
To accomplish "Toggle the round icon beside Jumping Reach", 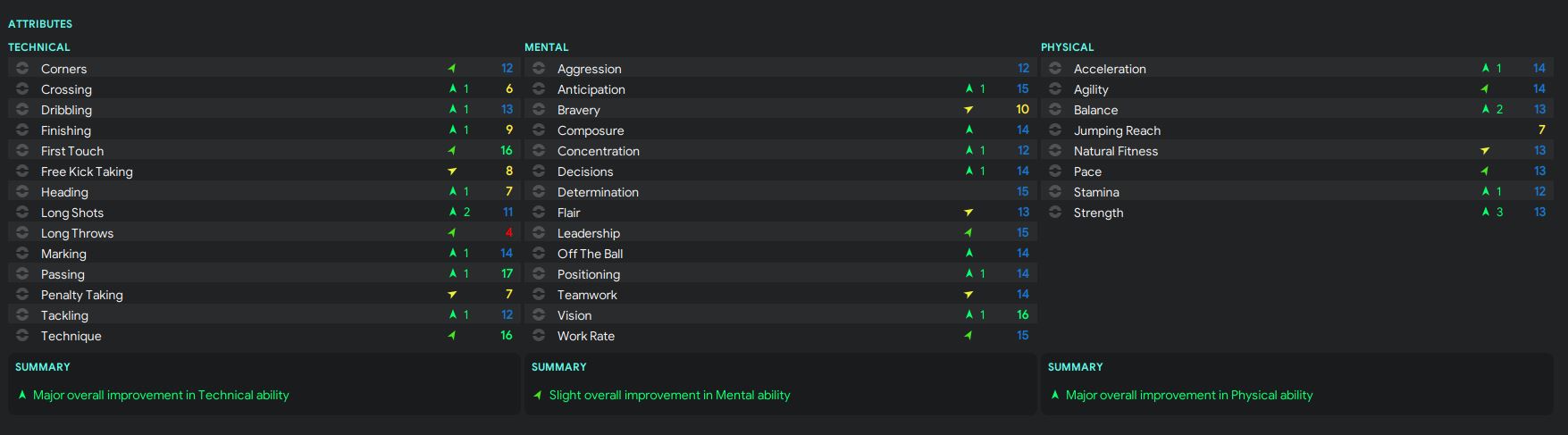I will (x=1055, y=130).
